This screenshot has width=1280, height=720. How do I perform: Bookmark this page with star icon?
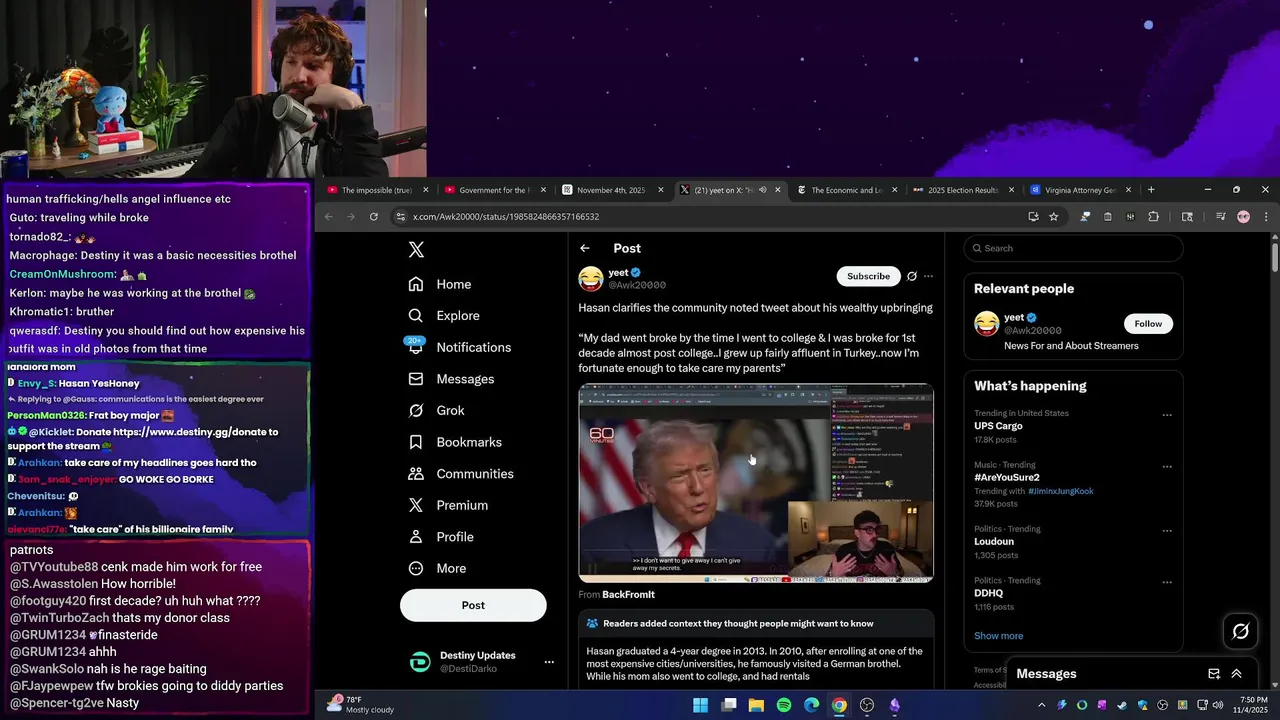click(1053, 216)
